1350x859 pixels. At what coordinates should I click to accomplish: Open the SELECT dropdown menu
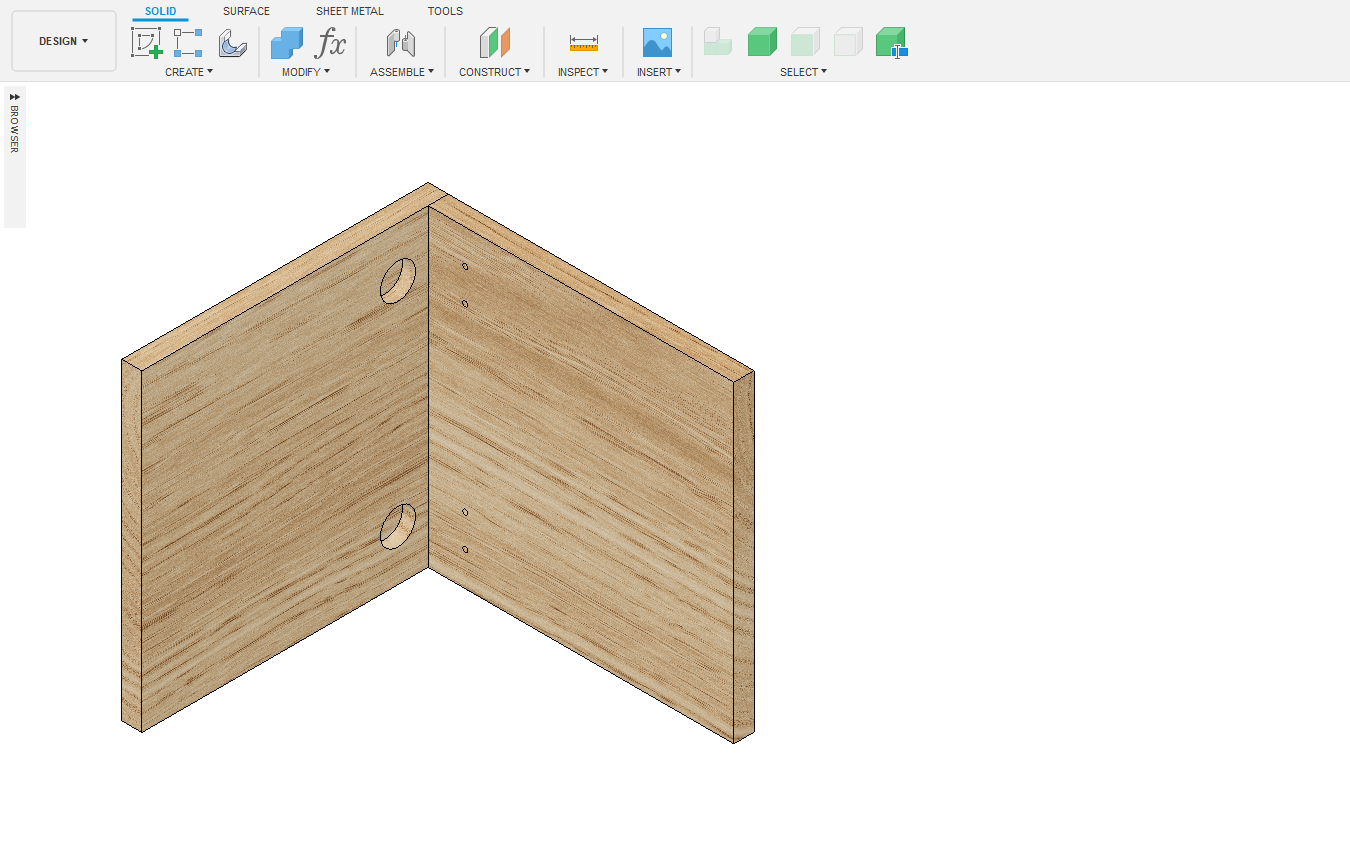(x=803, y=72)
